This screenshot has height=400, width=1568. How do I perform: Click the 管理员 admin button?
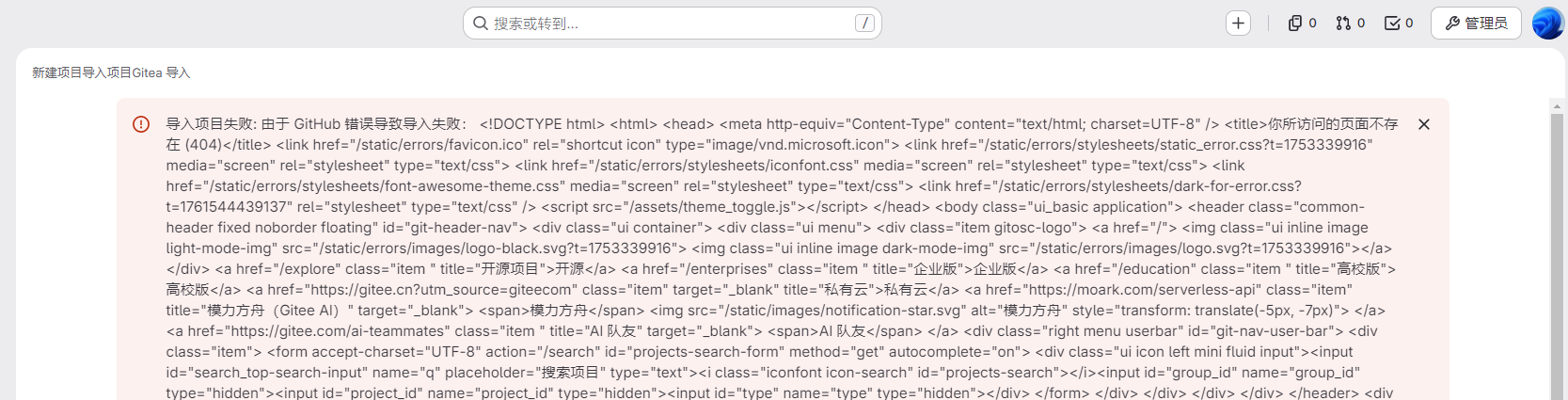point(1476,24)
